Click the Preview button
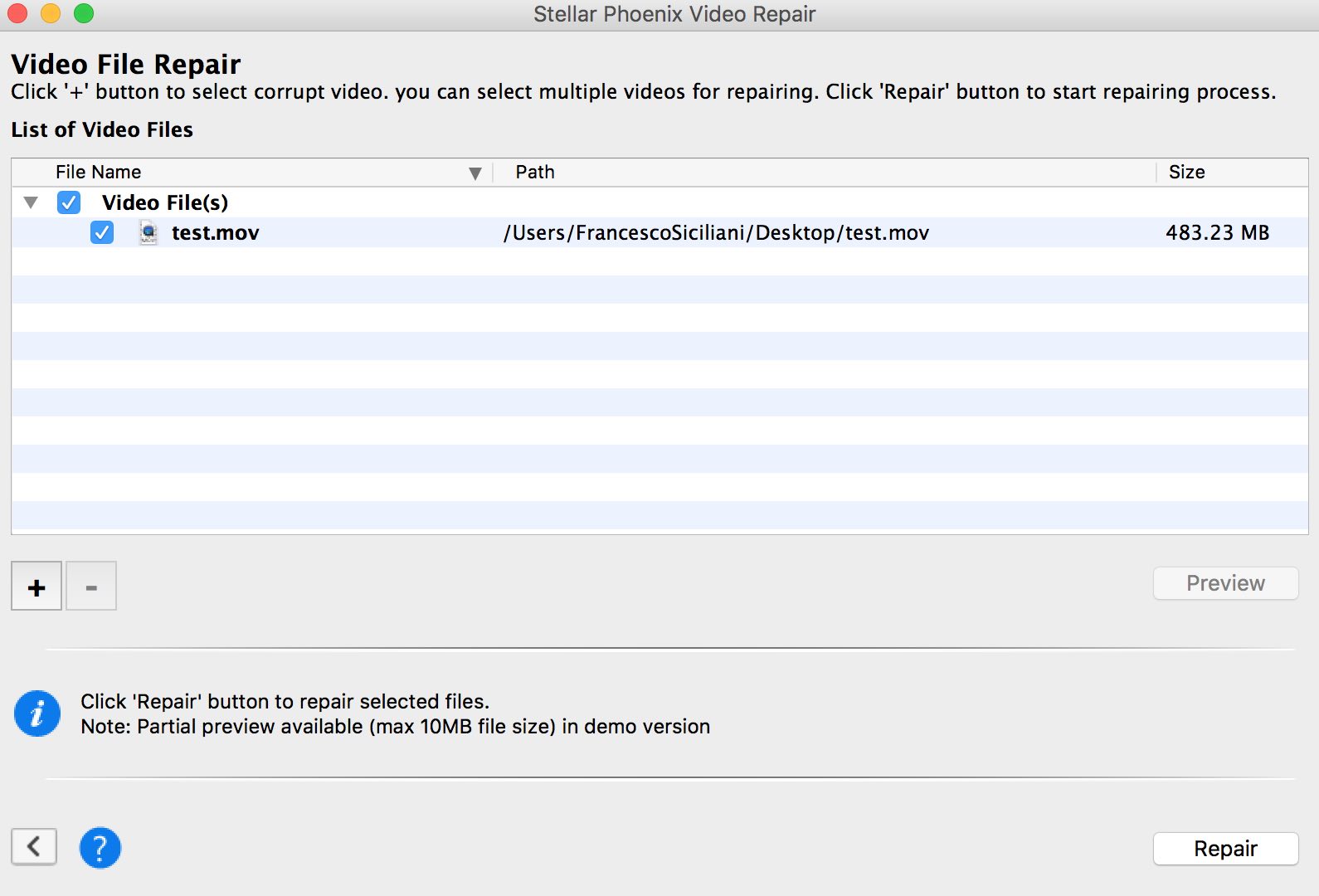The image size is (1319, 896). [1225, 583]
